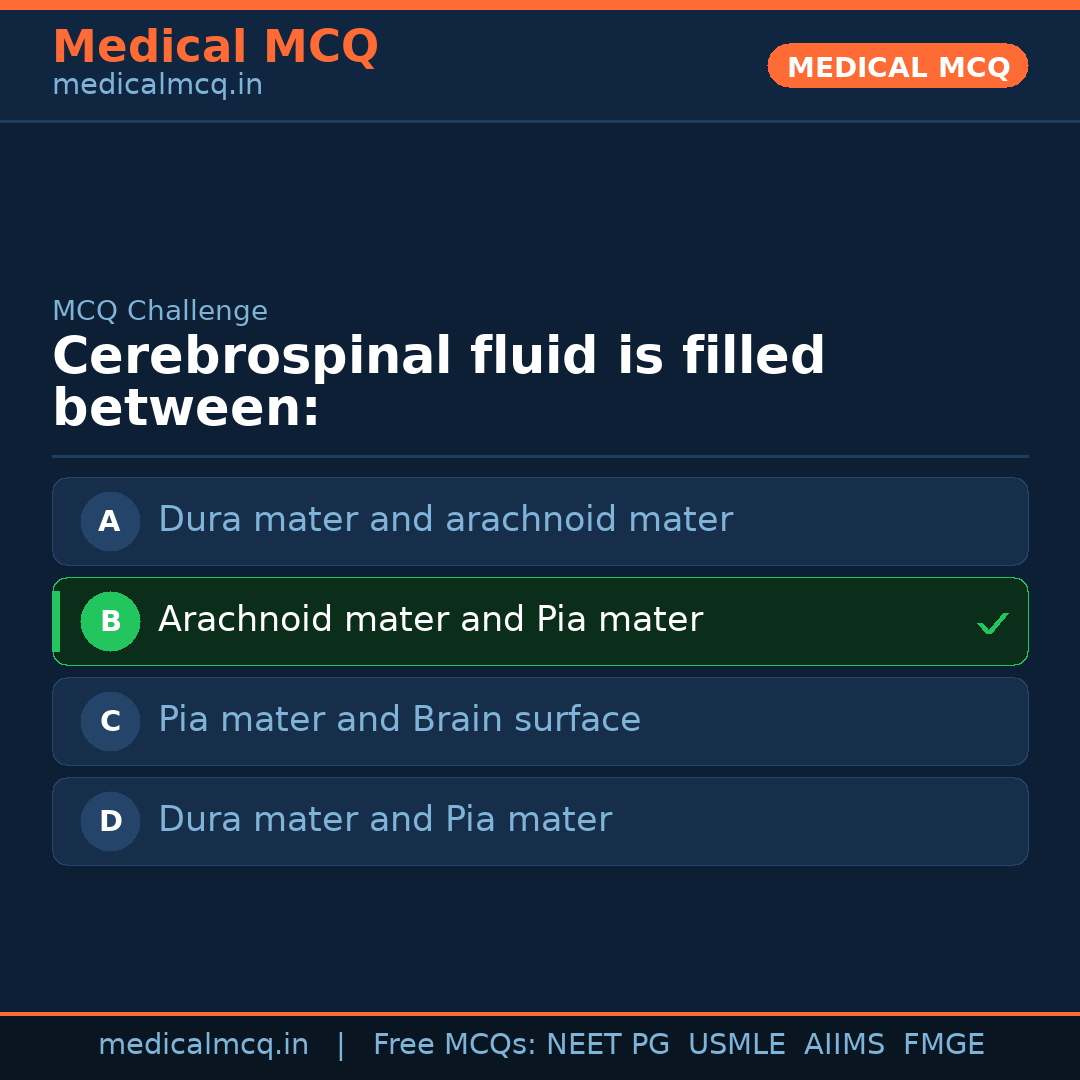Select USMLE in the footer
The width and height of the screenshot is (1080, 1080).
point(736,1045)
